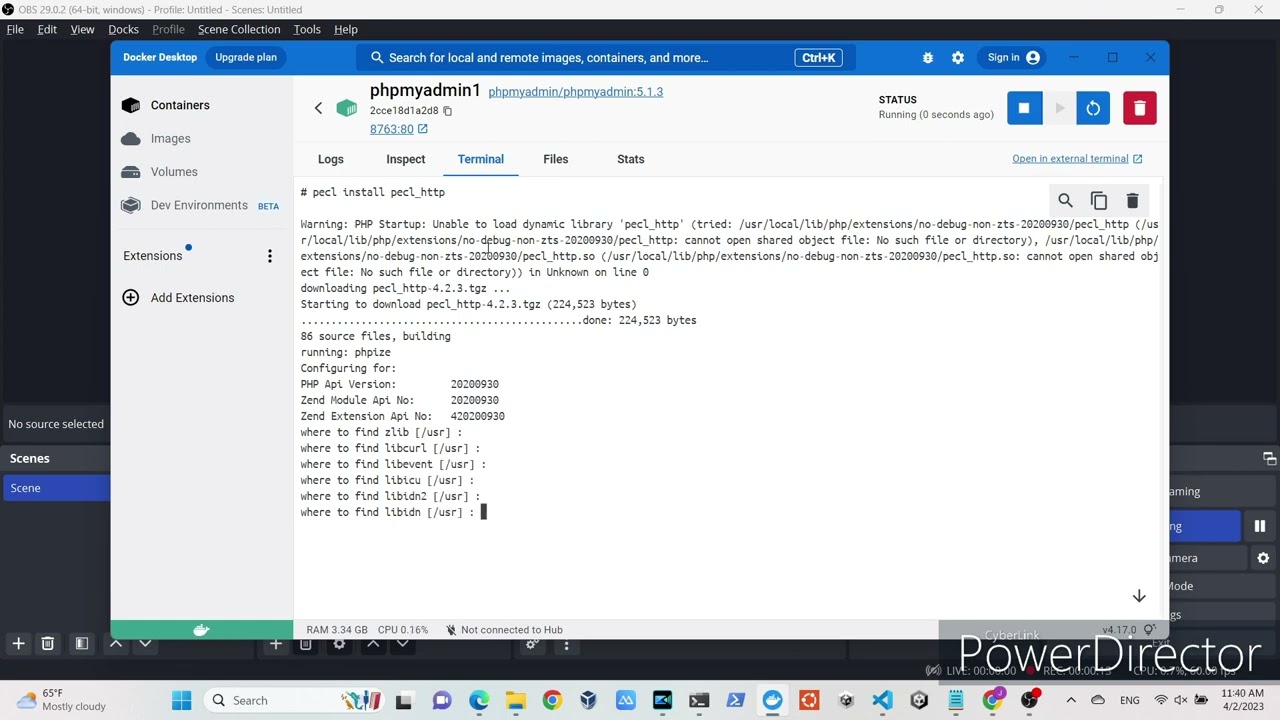
Task: Open OBS View menu
Action: pos(82,30)
